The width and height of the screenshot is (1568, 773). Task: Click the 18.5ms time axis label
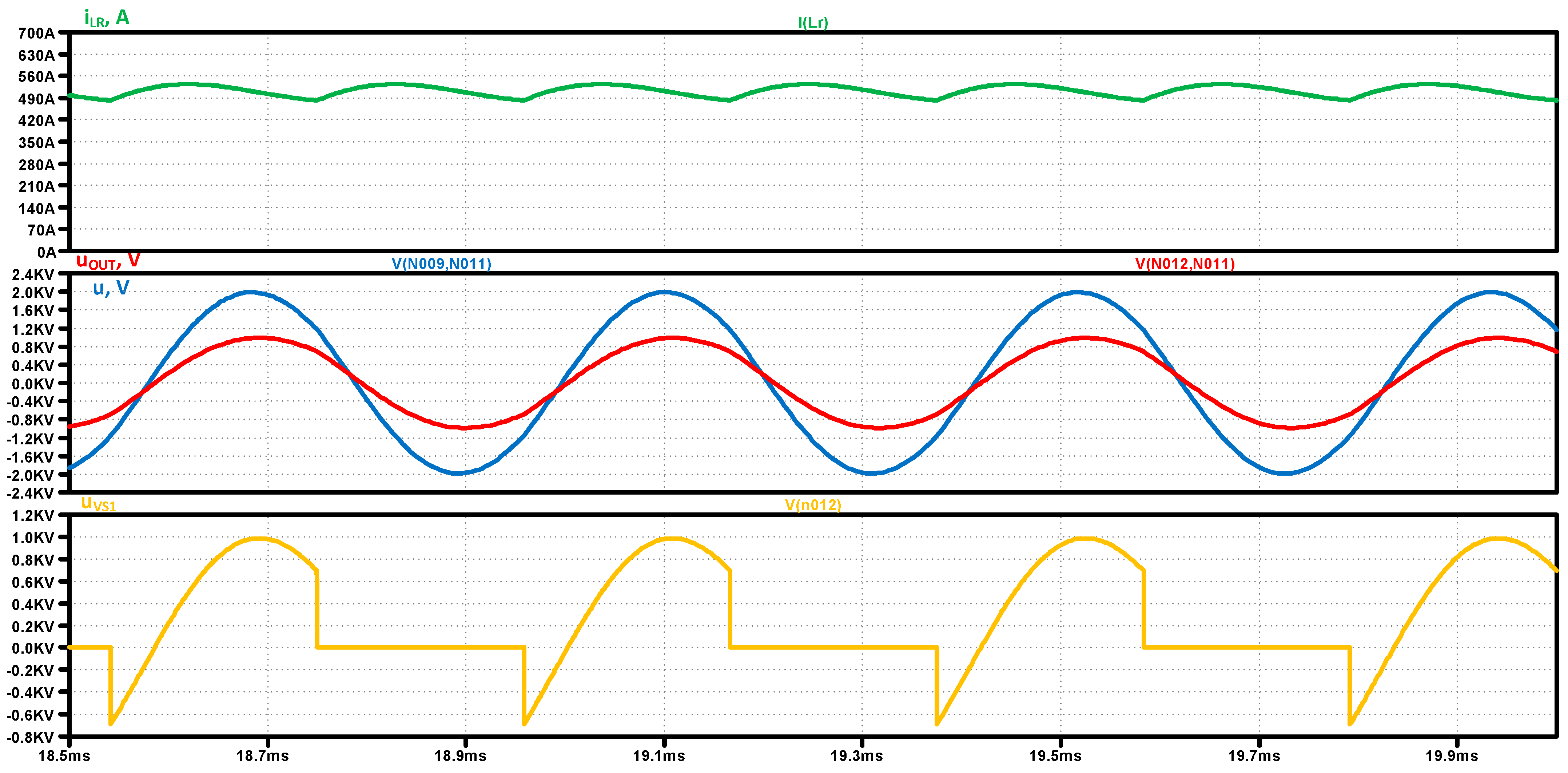(64, 756)
